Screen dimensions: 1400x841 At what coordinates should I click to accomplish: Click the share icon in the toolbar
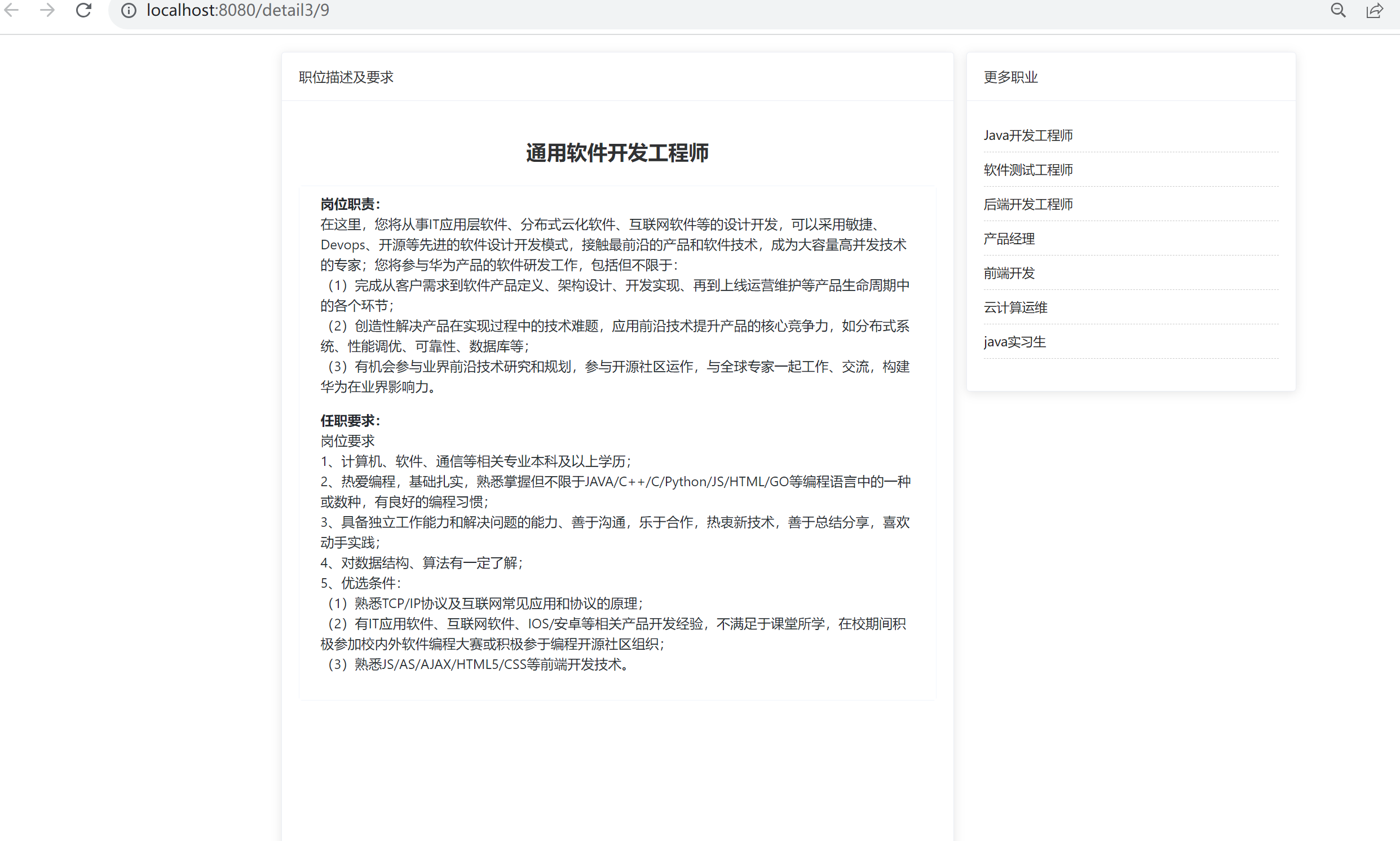point(1375,10)
